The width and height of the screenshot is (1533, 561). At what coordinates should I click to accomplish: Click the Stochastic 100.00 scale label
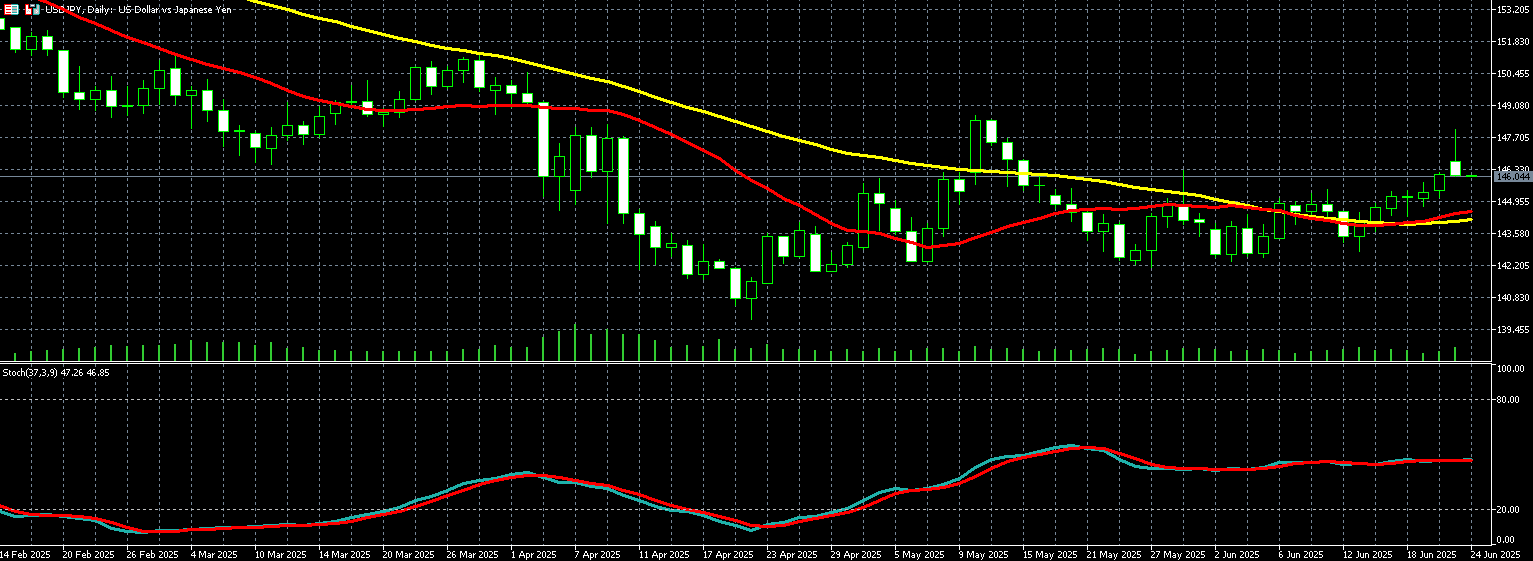pos(1509,369)
